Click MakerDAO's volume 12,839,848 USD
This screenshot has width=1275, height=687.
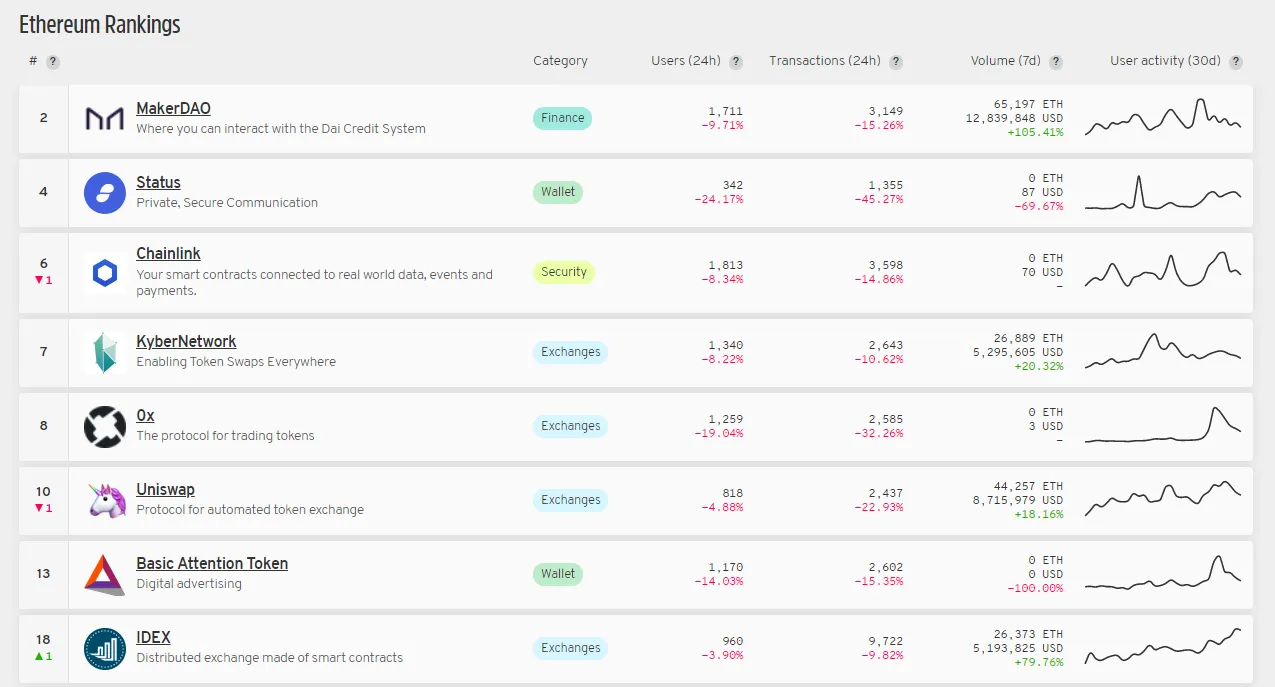coord(1014,118)
